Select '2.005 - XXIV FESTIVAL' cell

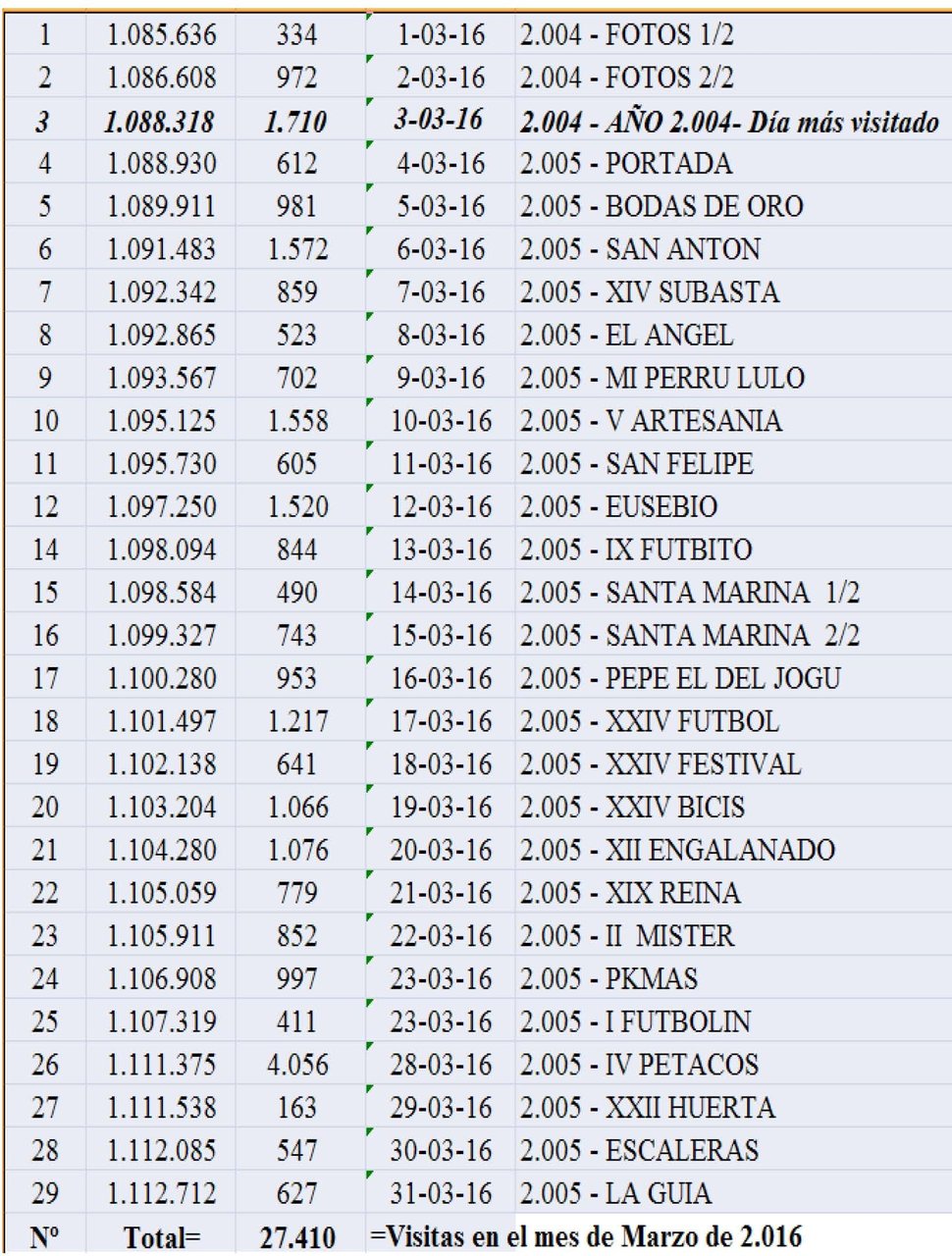click(733, 763)
